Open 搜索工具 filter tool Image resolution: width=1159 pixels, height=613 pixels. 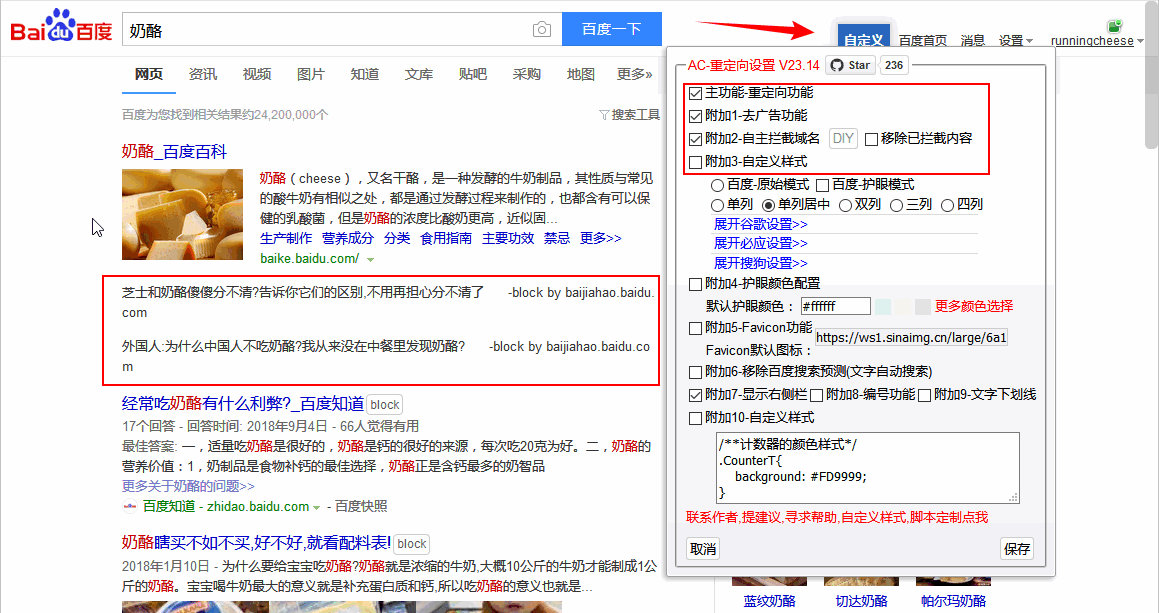pyautogui.click(x=629, y=115)
